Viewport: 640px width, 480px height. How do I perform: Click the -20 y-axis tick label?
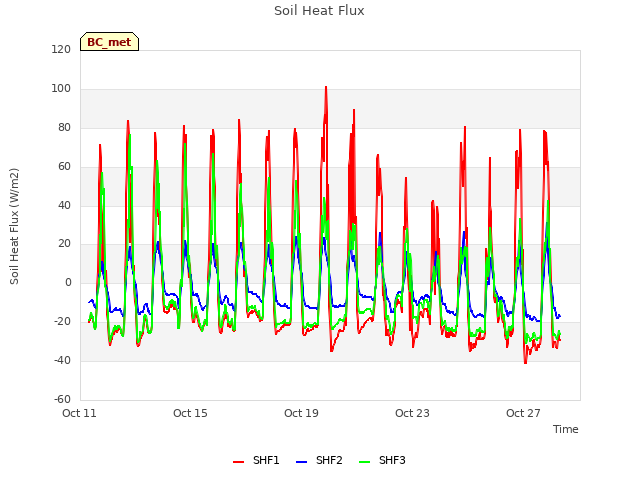tap(62, 322)
